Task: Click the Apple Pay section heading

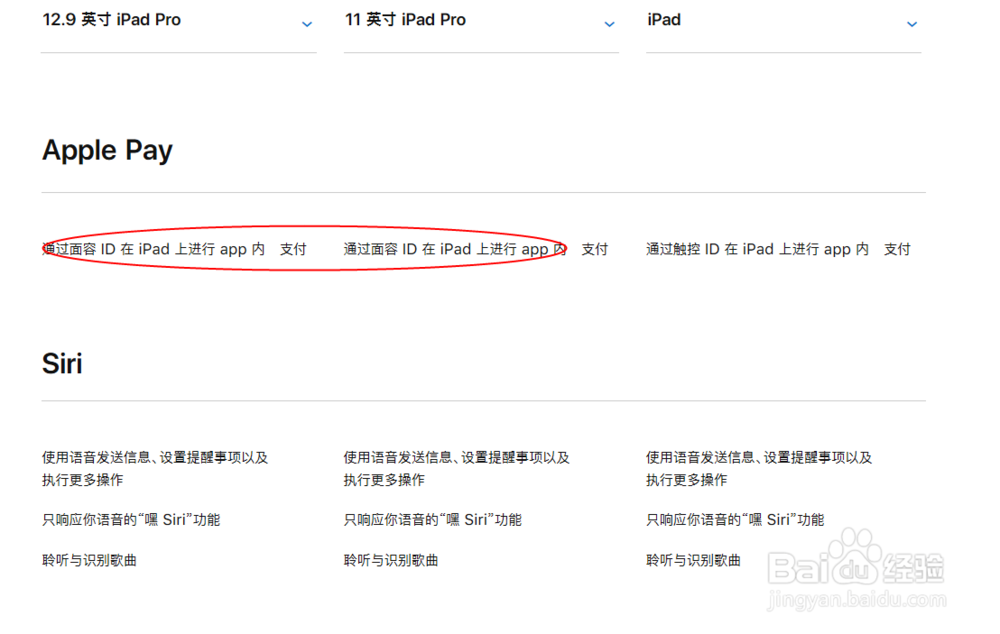Action: pos(107,150)
